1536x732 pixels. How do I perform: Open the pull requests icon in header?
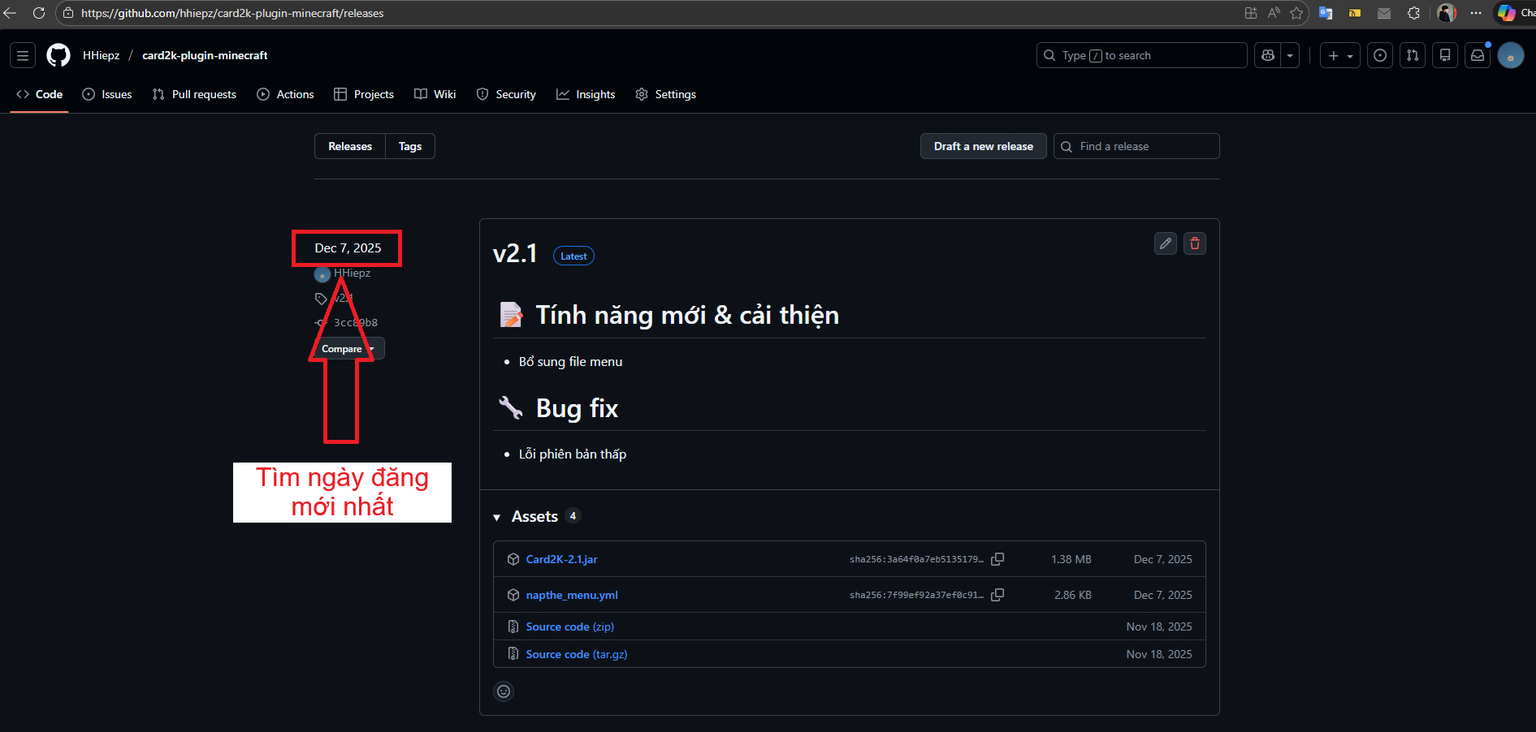point(1412,56)
